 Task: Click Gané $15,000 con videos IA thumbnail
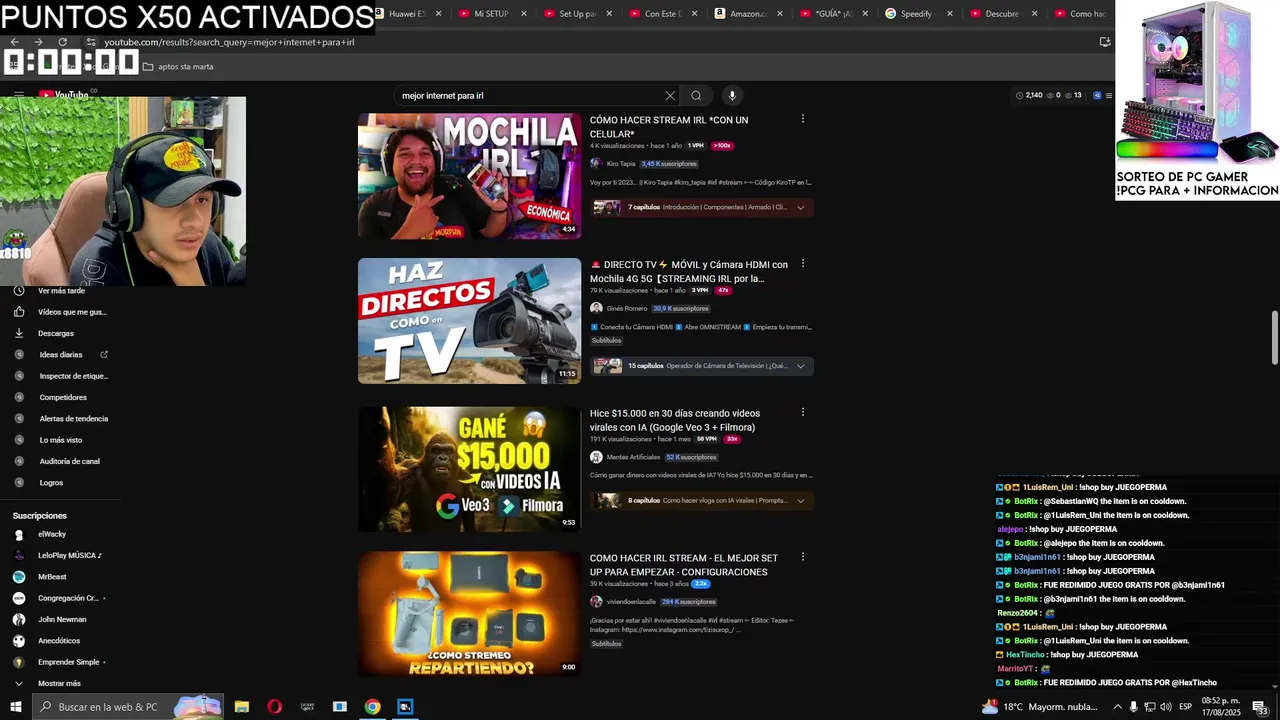(x=469, y=469)
